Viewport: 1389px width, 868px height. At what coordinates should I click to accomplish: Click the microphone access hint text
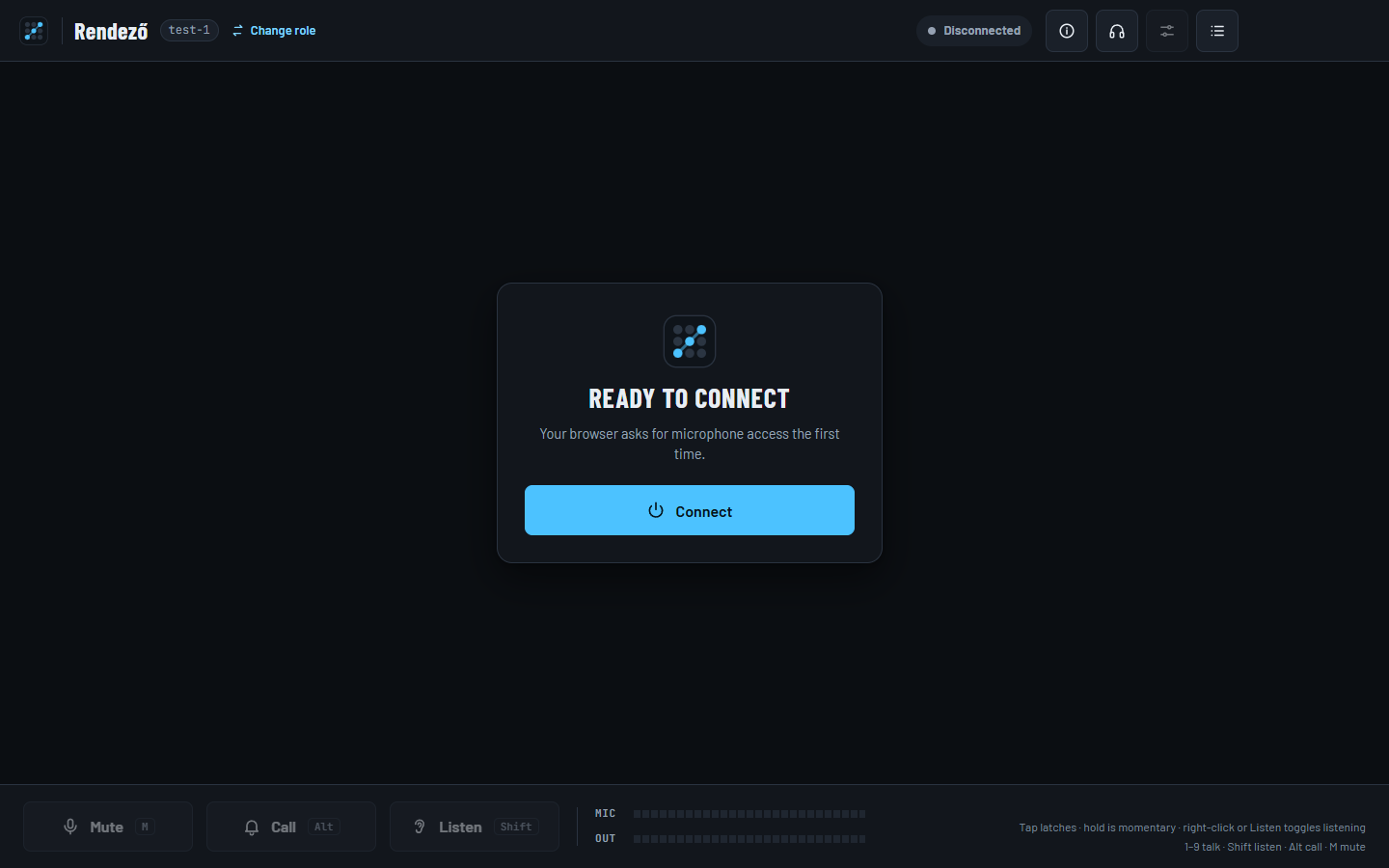point(690,444)
